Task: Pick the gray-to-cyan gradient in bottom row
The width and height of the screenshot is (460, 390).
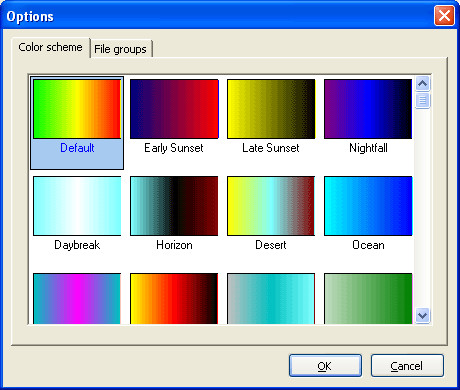Action: 271,298
